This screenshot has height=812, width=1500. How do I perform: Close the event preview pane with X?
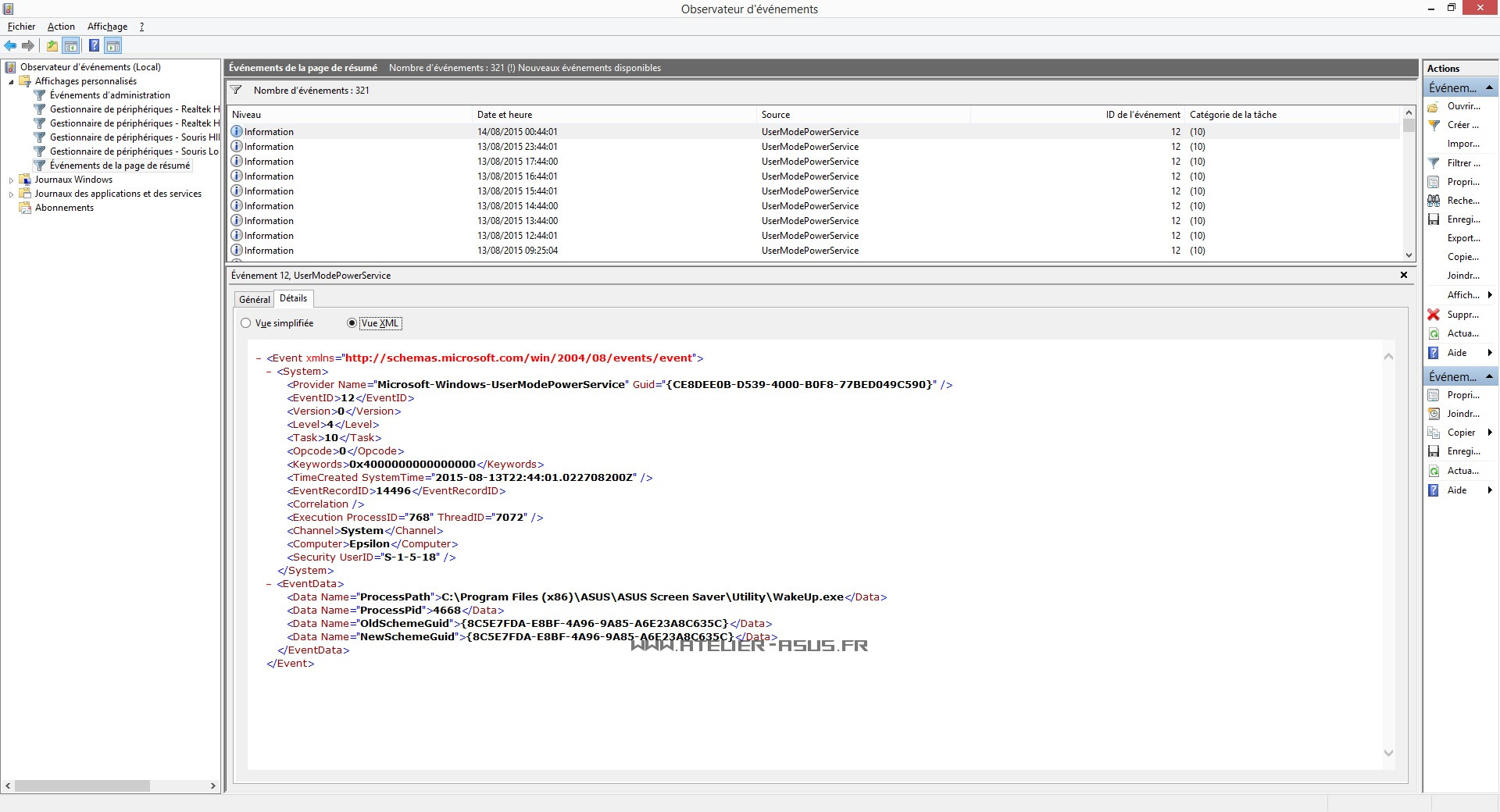(1404, 275)
